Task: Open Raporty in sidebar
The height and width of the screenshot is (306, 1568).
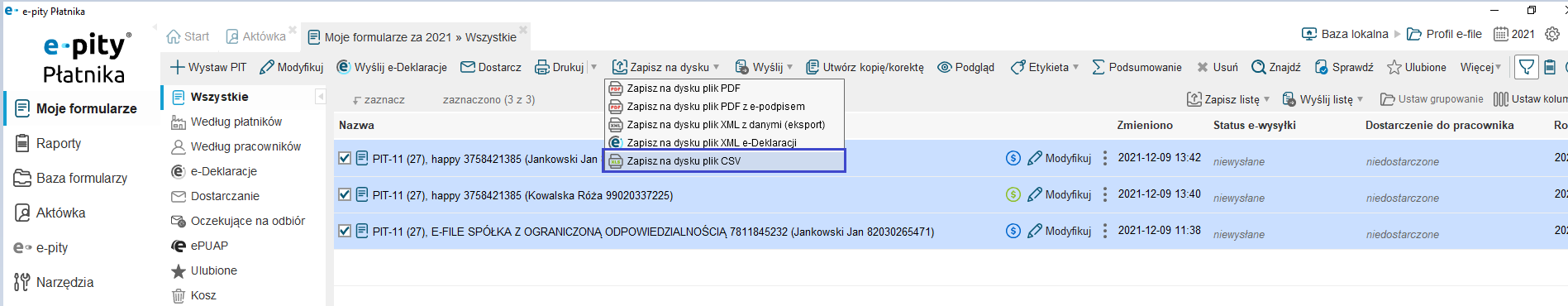Action: pos(48,143)
